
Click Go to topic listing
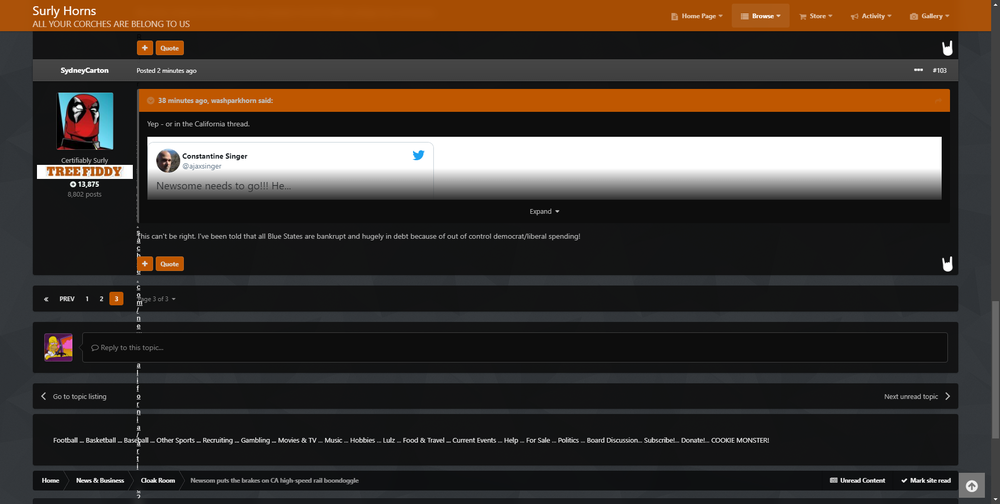(73, 396)
